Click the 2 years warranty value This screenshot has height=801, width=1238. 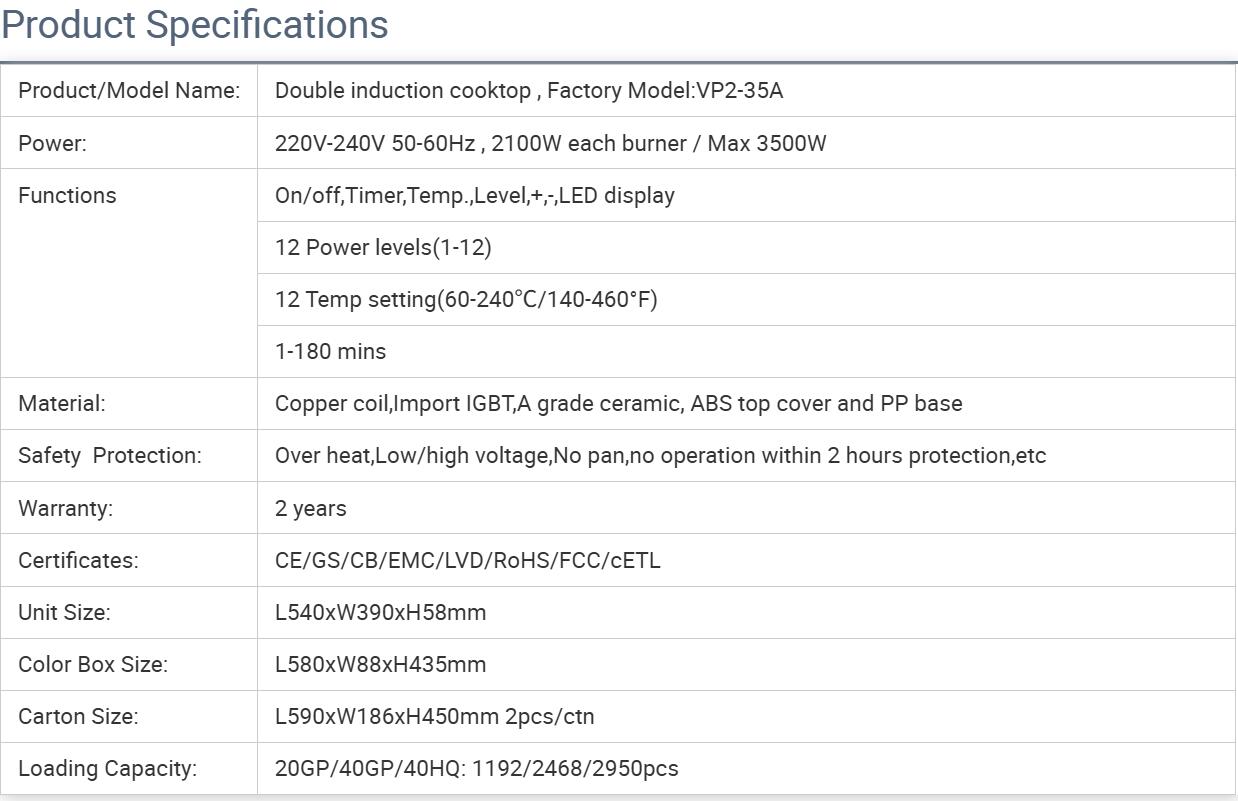tap(311, 508)
